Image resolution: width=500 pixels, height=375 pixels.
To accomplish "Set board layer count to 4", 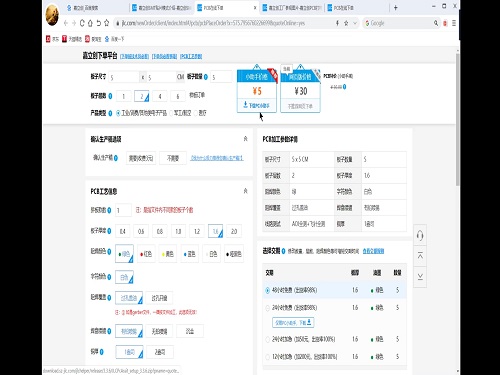I will (x=160, y=96).
